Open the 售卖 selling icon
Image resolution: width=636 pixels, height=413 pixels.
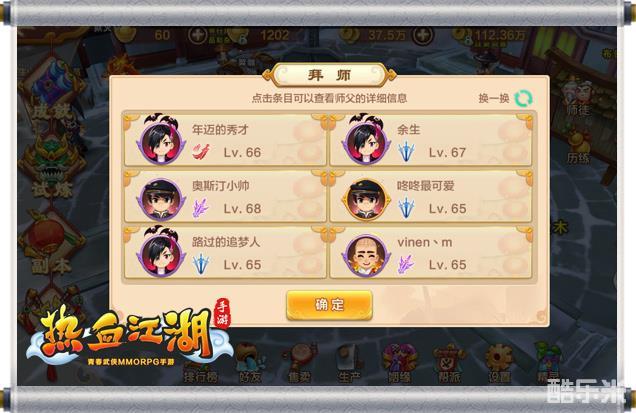coord(300,363)
